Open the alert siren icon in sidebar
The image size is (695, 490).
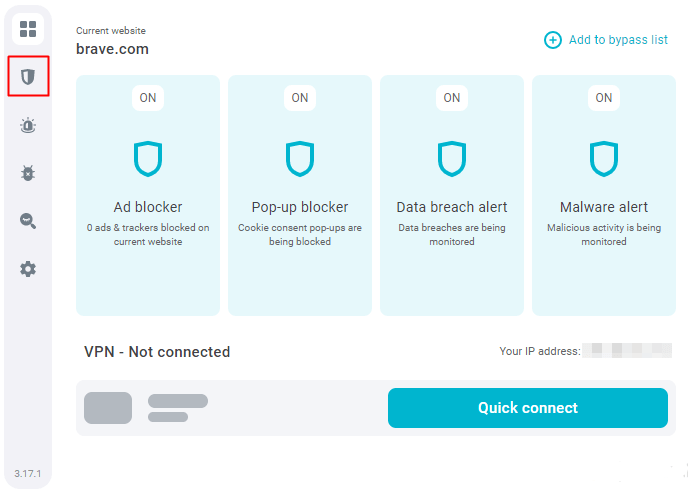tap(28, 125)
